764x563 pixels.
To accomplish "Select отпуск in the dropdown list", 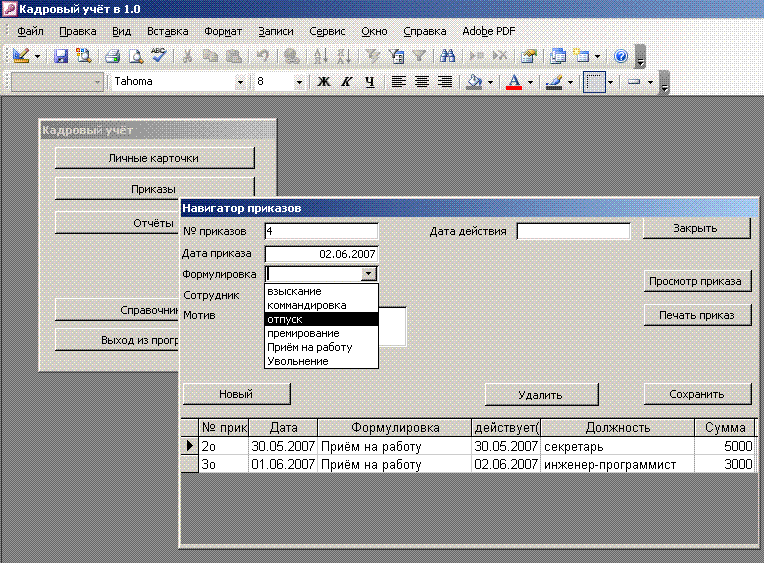I will [x=322, y=319].
